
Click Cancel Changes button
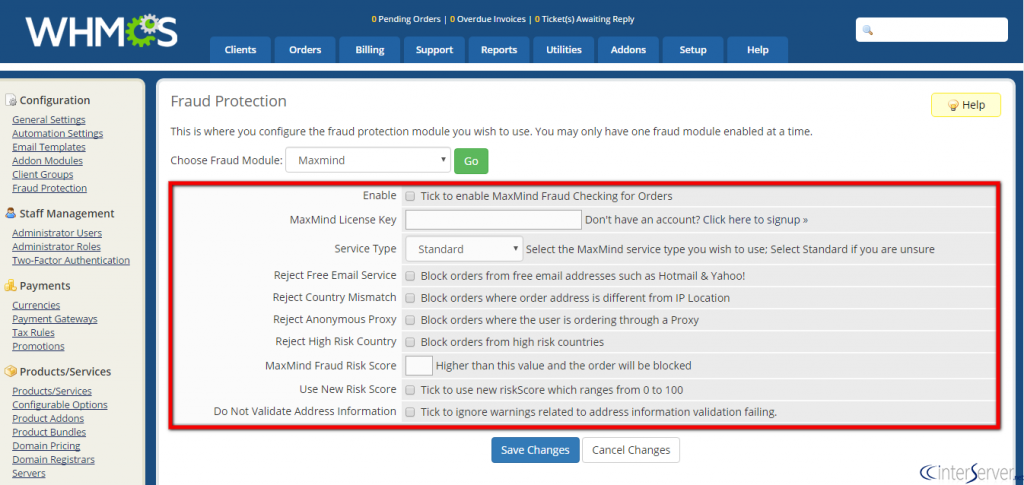point(631,450)
